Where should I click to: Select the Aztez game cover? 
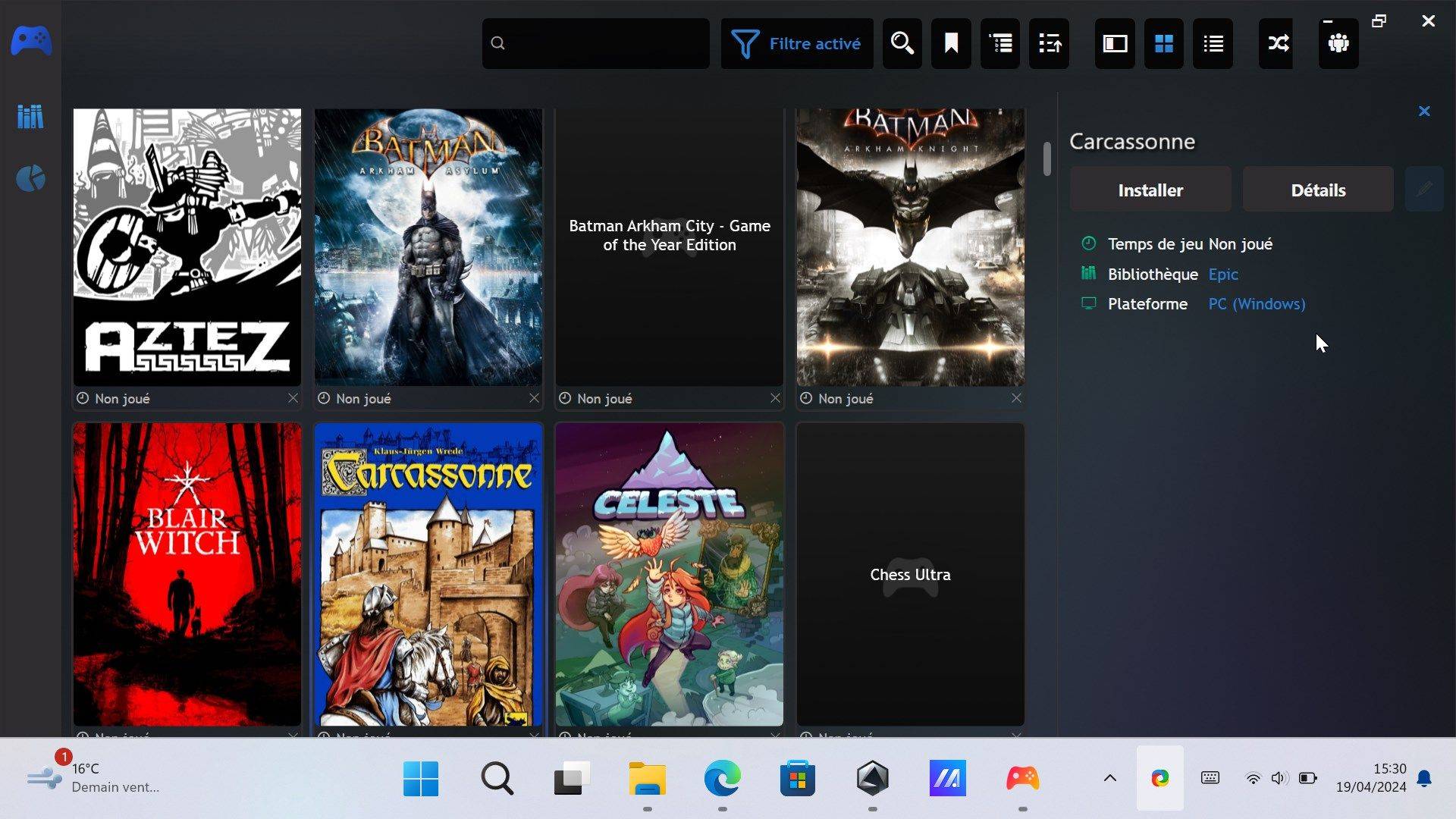(x=187, y=247)
